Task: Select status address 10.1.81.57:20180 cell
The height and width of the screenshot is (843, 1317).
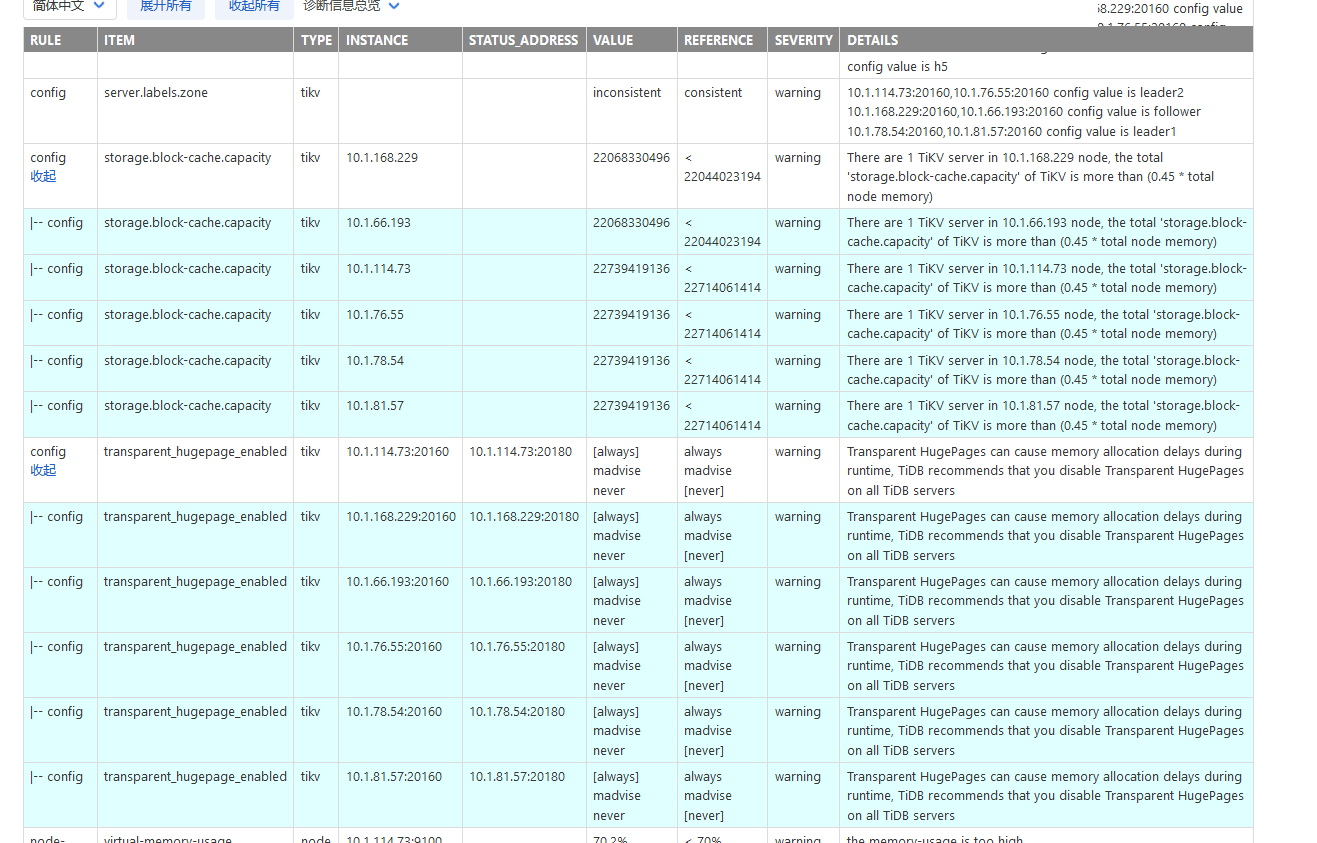Action: (517, 777)
